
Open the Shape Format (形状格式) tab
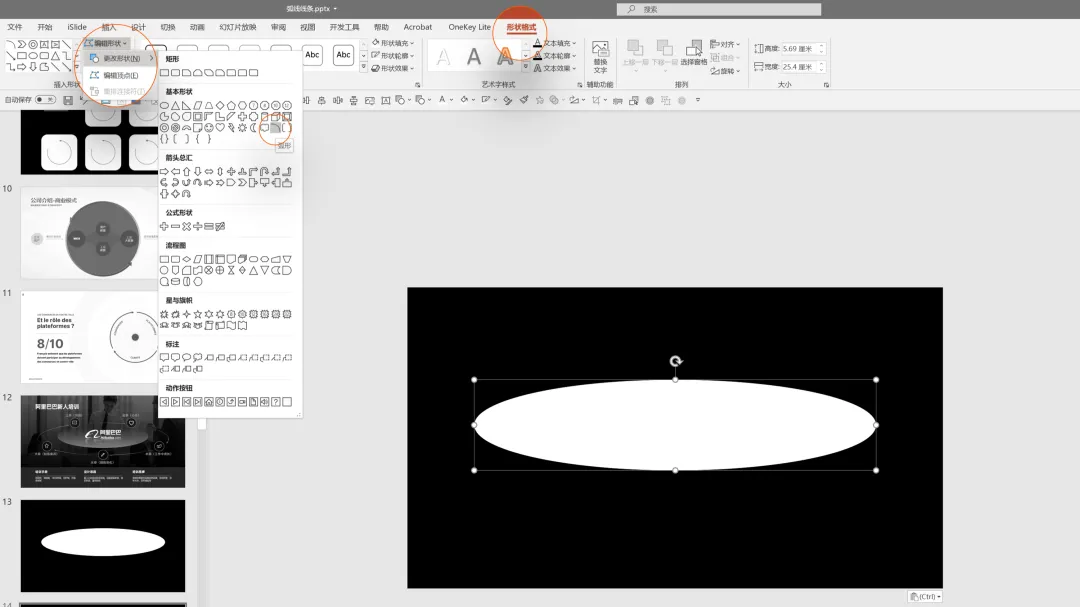[521, 28]
